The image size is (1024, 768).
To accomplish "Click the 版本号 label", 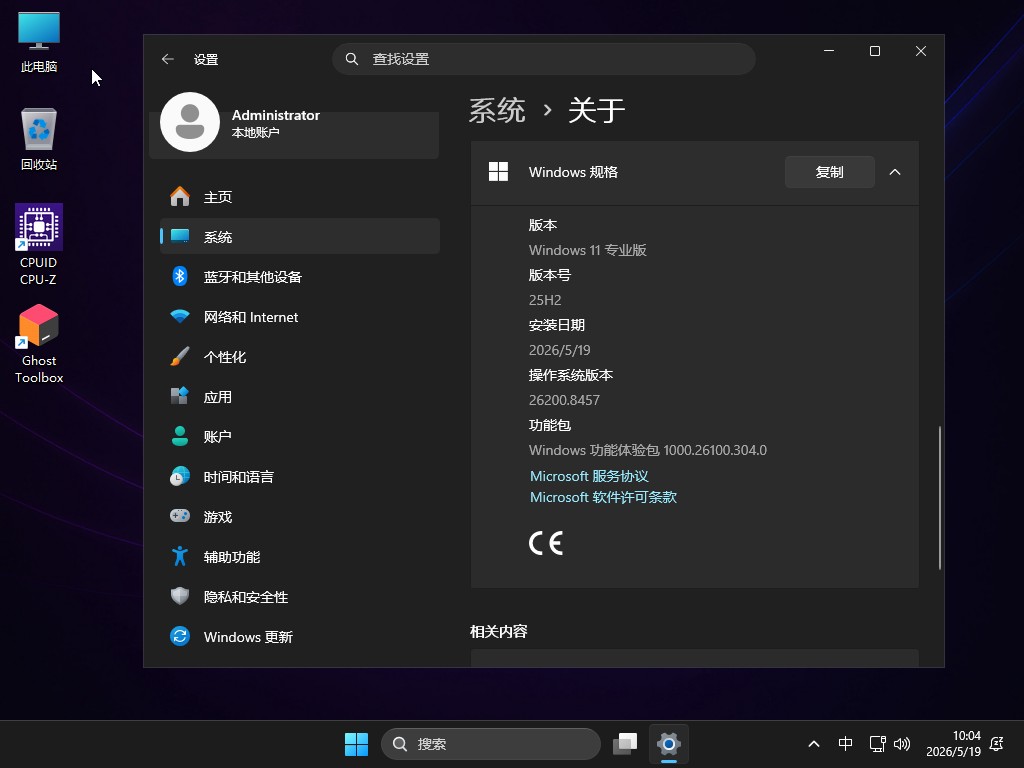I will point(549,275).
